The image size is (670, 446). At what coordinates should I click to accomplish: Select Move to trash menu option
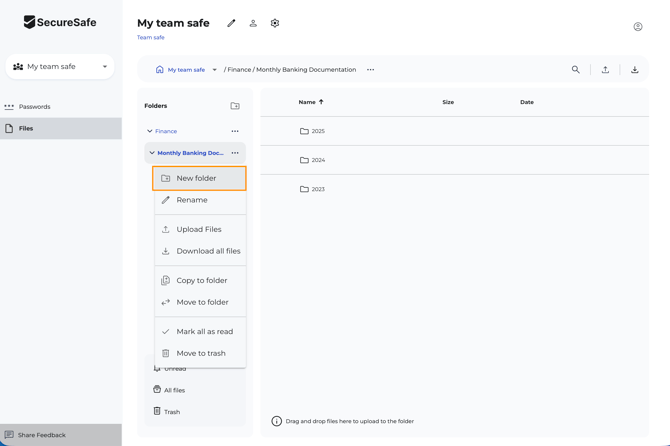point(200,353)
